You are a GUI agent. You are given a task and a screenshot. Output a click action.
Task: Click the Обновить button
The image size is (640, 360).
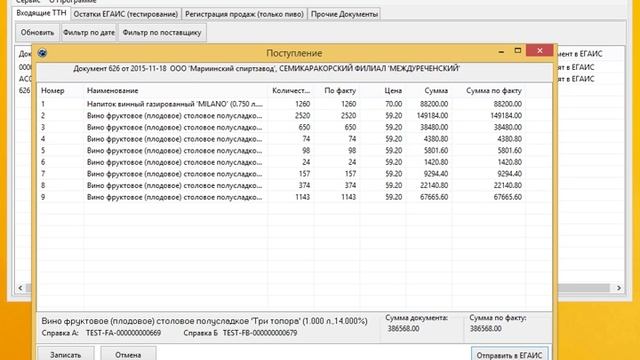[x=37, y=32]
